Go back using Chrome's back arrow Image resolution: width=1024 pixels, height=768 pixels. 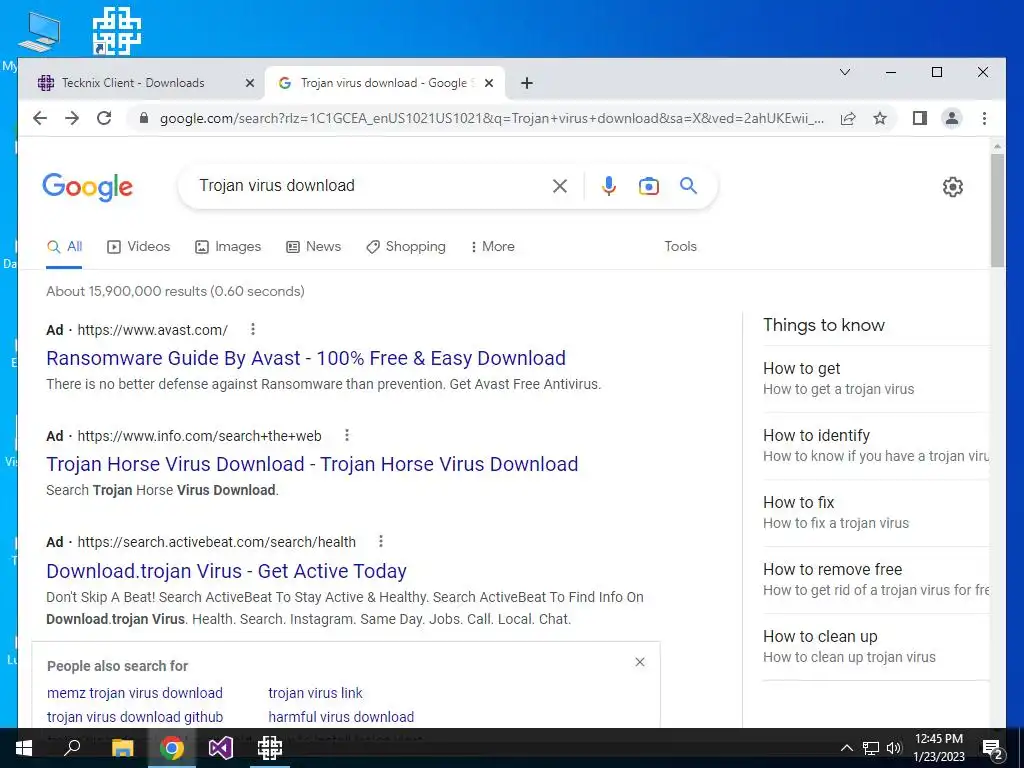point(40,118)
